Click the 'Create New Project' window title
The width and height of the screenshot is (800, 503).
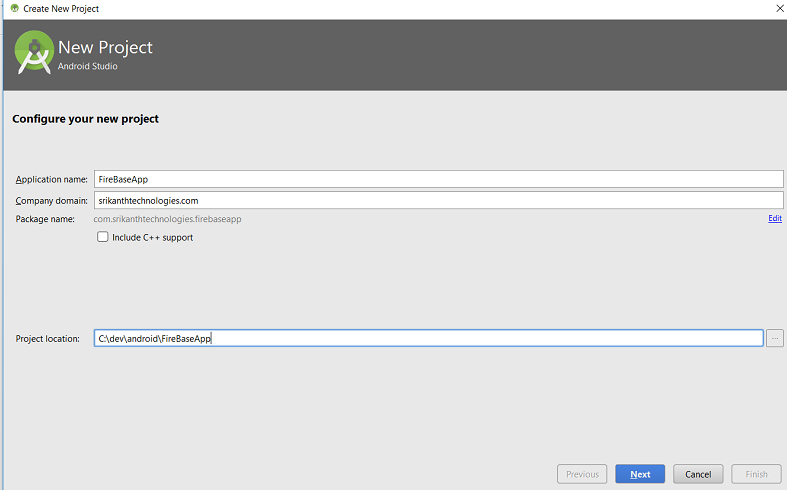[61, 9]
